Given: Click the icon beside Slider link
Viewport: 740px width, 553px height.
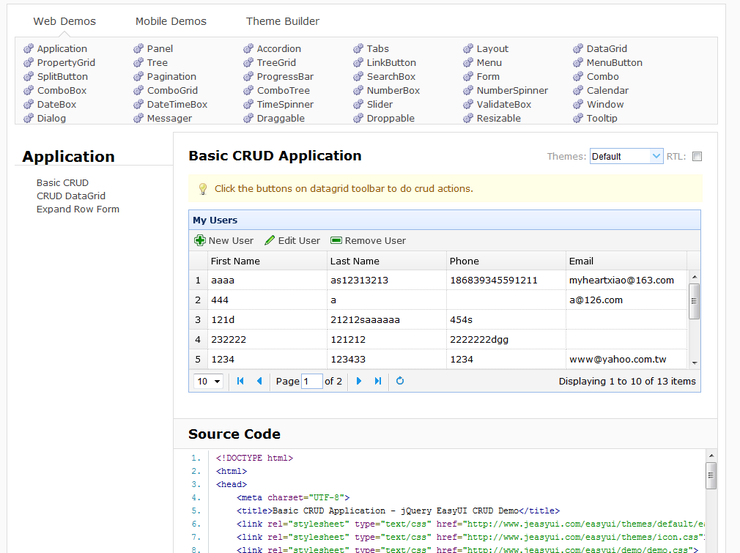Looking at the screenshot, I should click(x=358, y=104).
